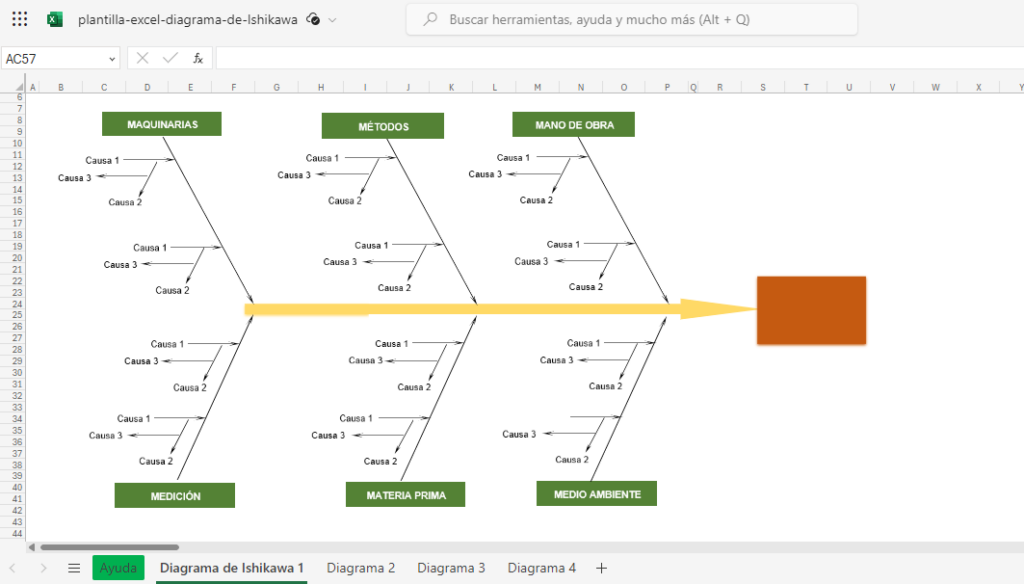Open the Insert Function fx dialog
Screen dimensions: 1024x584
click(198, 58)
